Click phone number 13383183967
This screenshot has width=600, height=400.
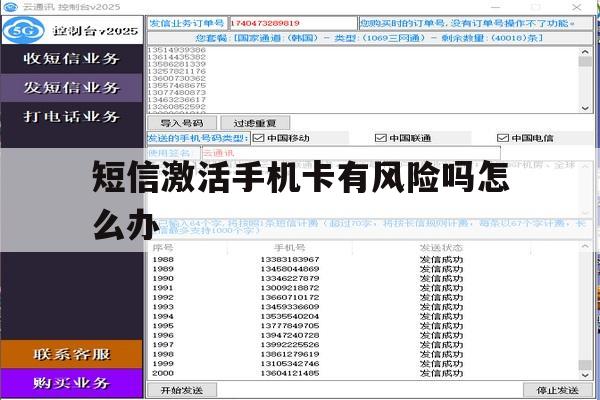point(290,260)
